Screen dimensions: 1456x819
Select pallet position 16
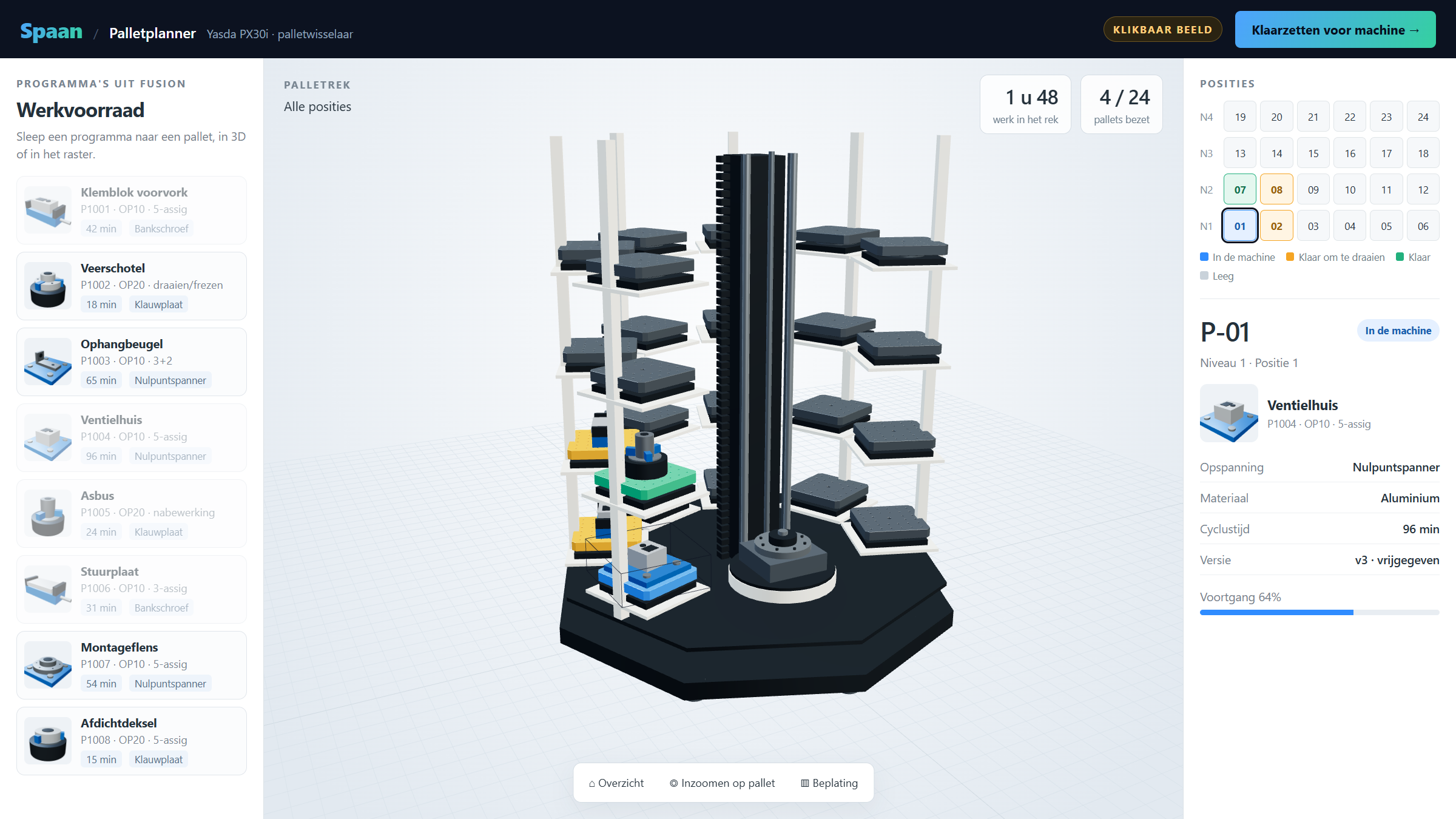click(x=1350, y=153)
